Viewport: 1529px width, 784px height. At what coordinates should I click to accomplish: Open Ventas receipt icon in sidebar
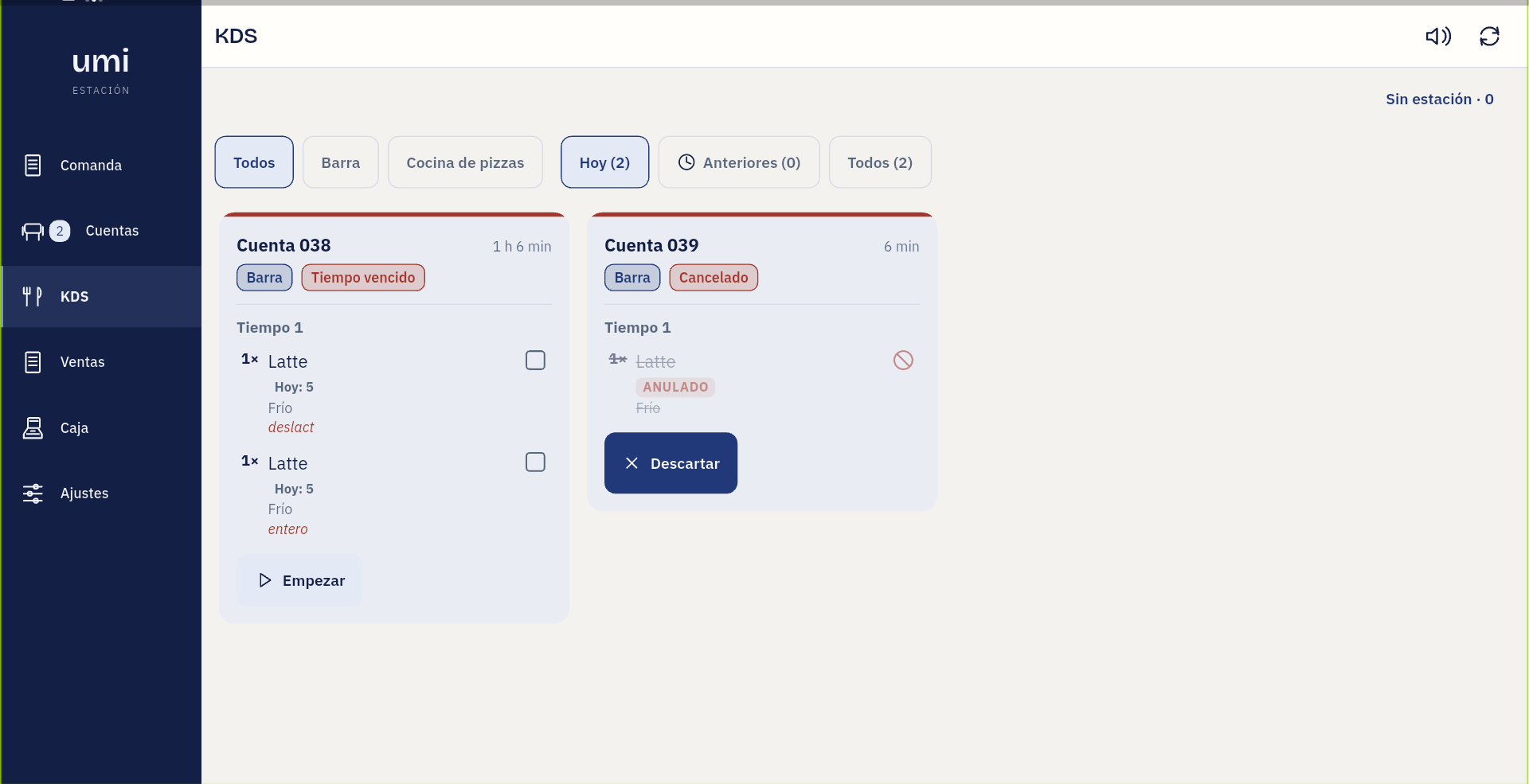[33, 362]
